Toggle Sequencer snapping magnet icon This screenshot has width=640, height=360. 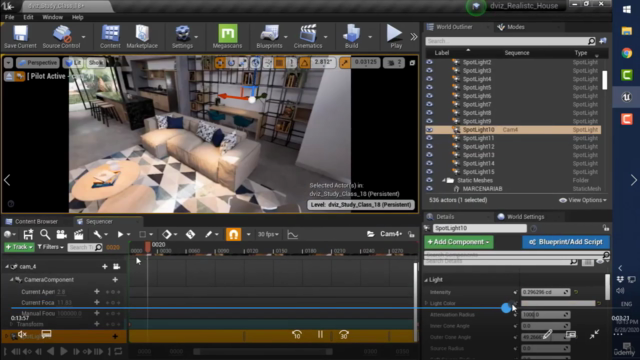tap(233, 234)
